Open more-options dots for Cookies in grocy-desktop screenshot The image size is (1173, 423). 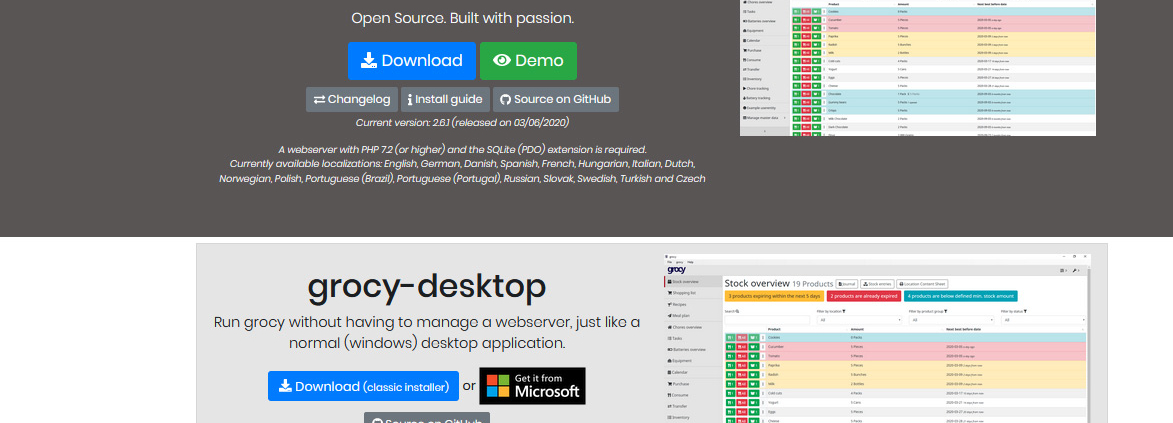pyautogui.click(x=763, y=338)
